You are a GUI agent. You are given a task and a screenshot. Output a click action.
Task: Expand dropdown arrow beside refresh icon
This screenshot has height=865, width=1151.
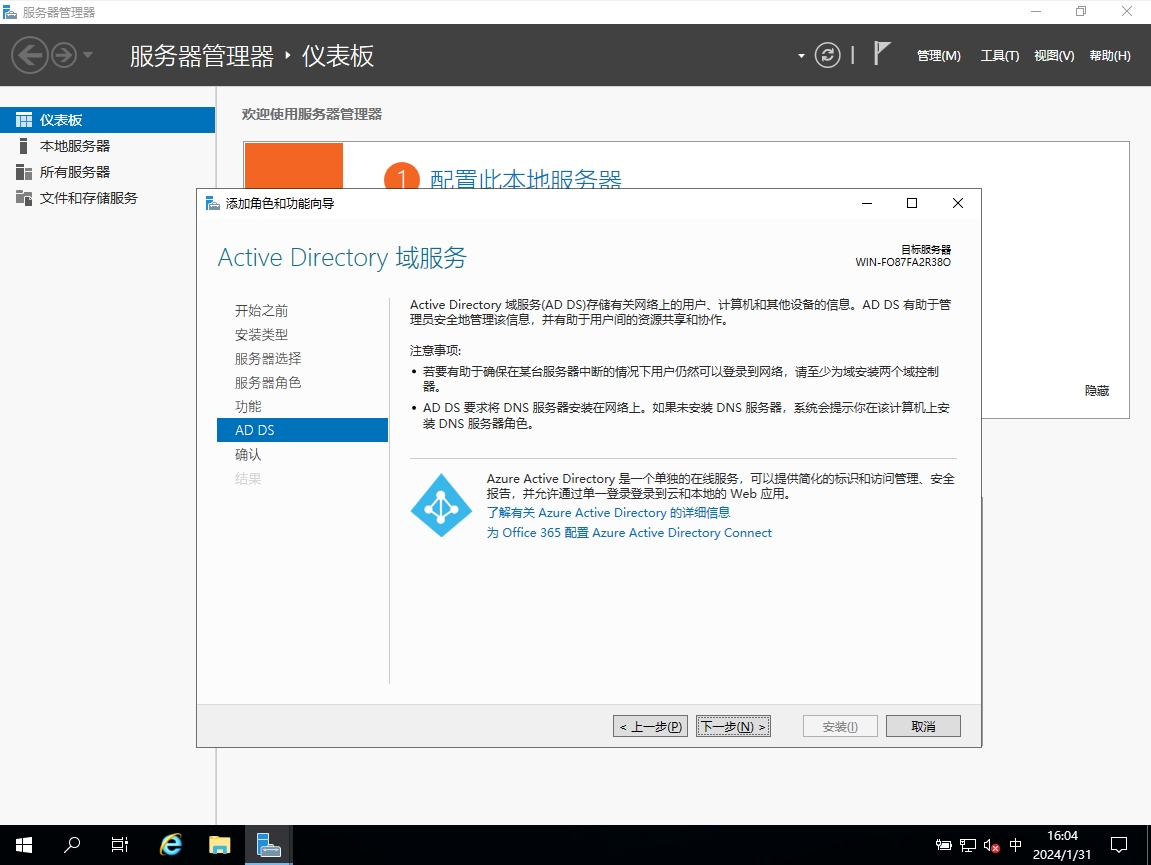[x=801, y=56]
